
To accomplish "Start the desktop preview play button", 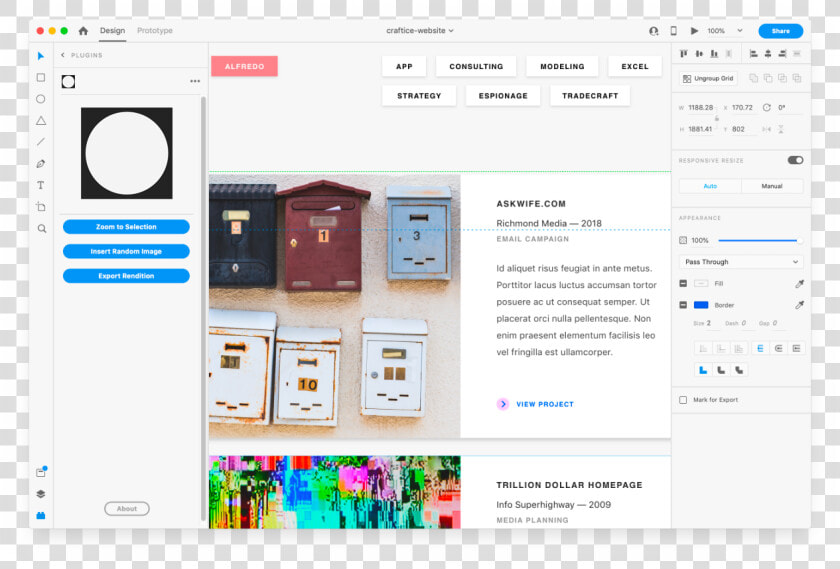I will coord(694,31).
